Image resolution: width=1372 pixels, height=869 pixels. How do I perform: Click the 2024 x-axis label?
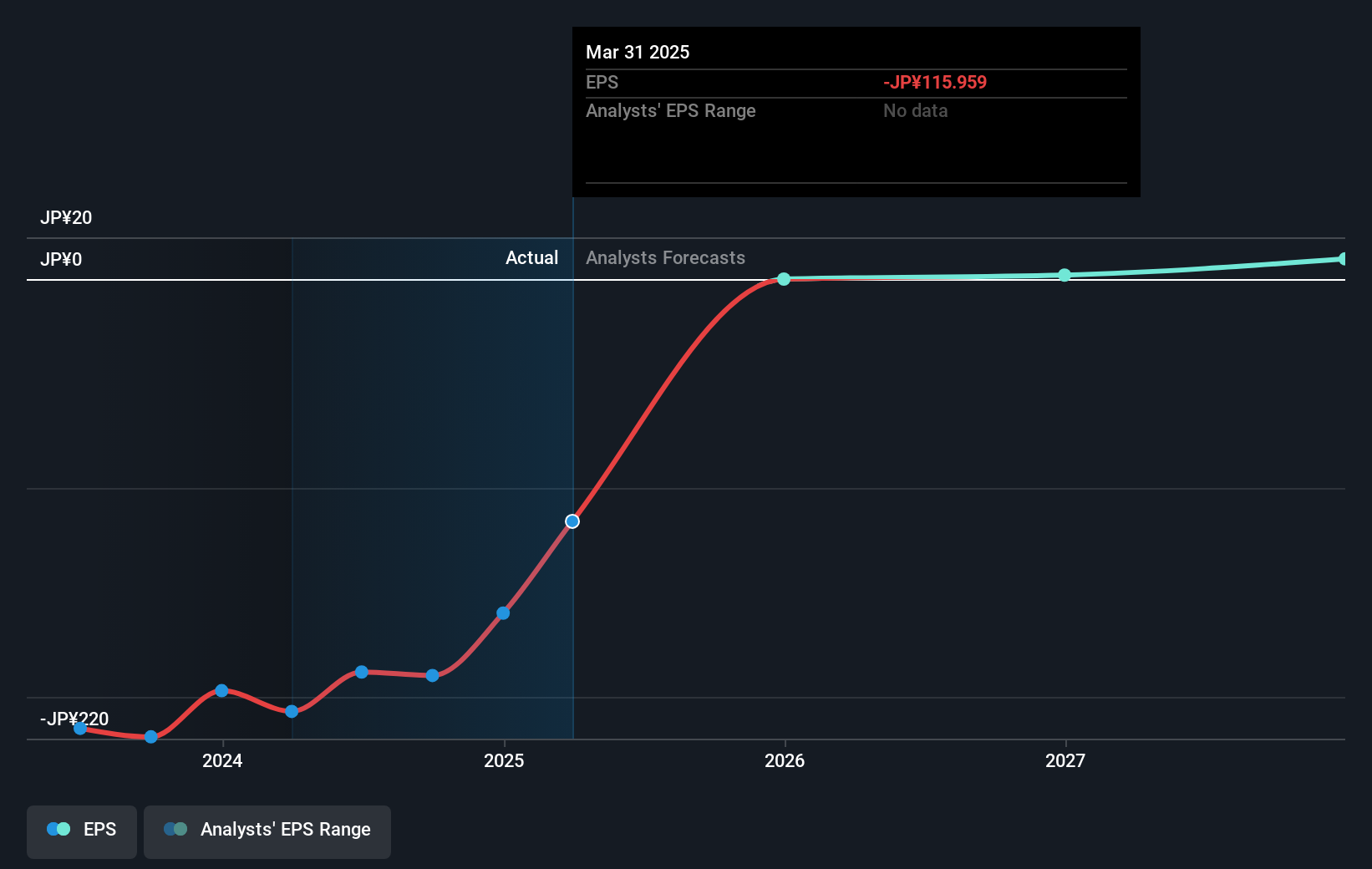tap(222, 760)
